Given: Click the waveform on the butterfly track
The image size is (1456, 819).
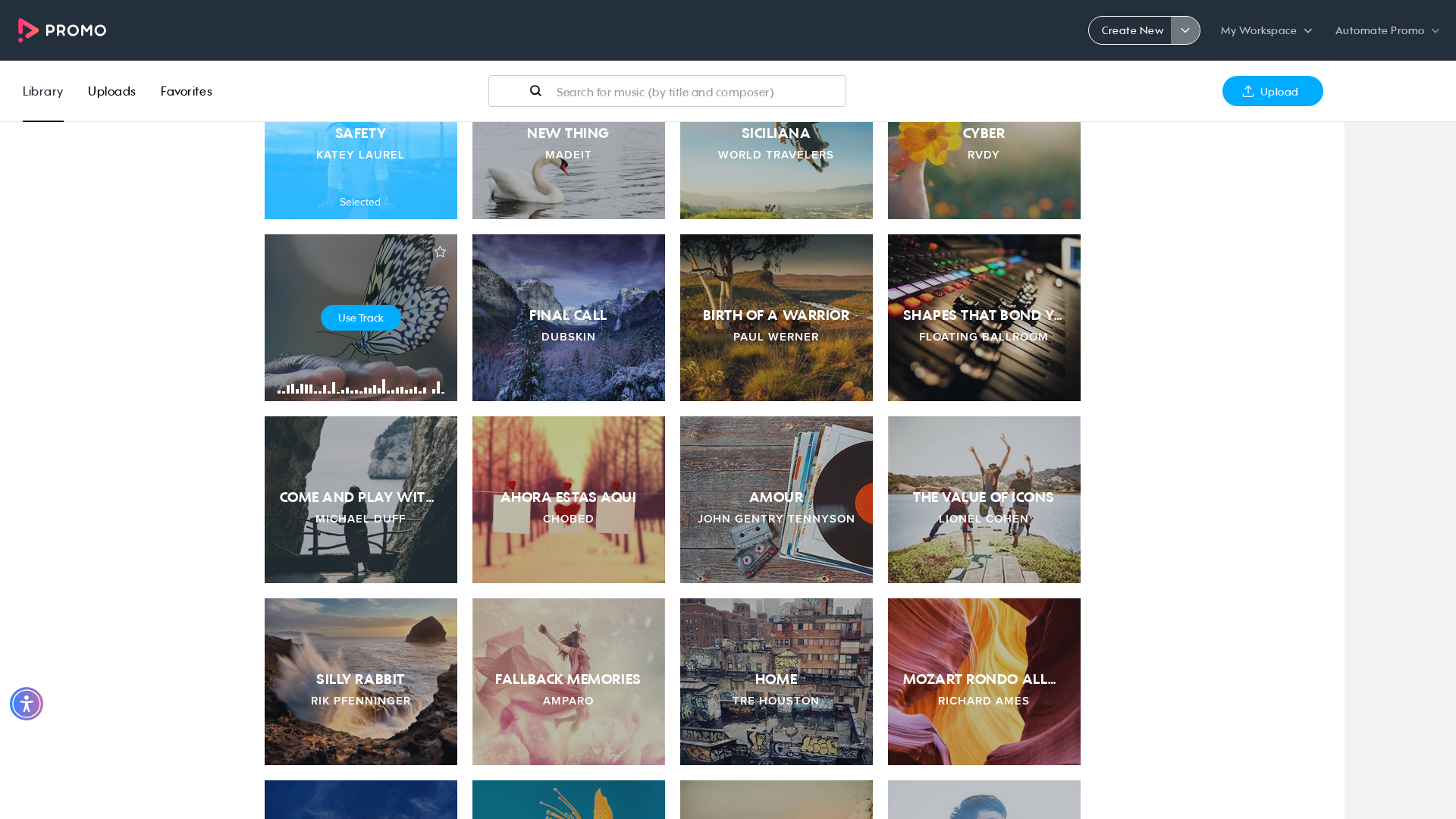Looking at the screenshot, I should [361, 386].
